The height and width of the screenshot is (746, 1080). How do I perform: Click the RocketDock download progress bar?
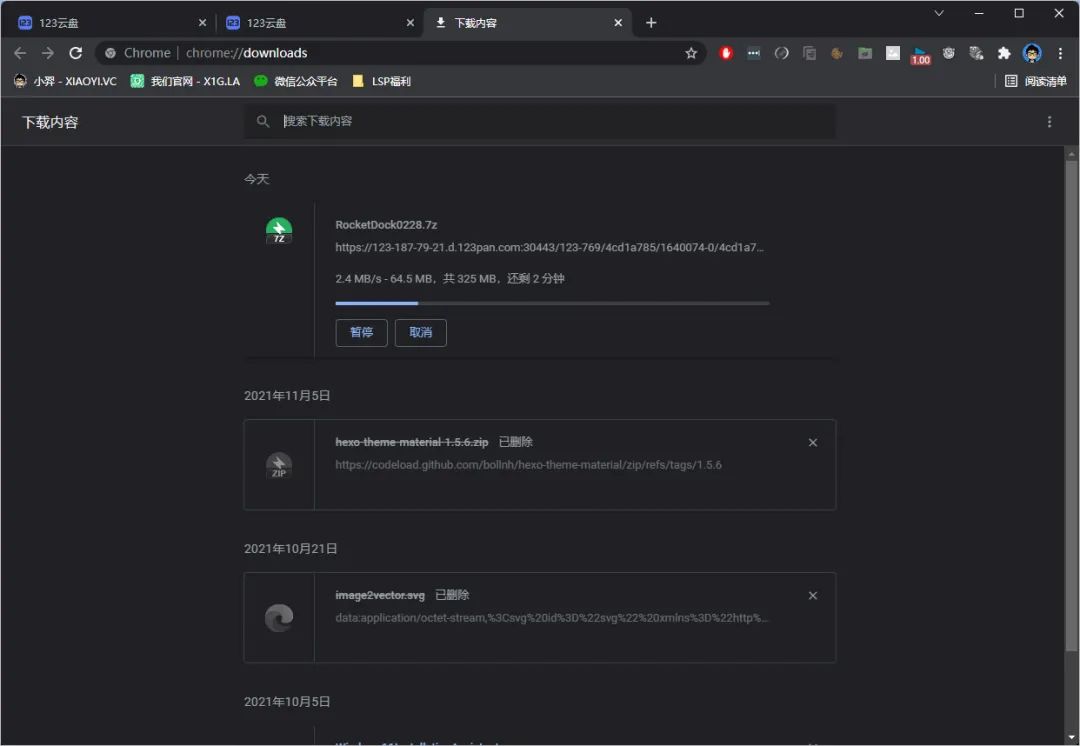[x=552, y=303]
